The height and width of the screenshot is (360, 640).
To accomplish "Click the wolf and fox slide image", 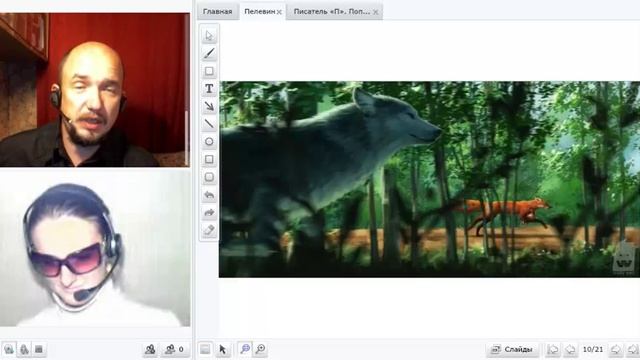I will (x=429, y=179).
